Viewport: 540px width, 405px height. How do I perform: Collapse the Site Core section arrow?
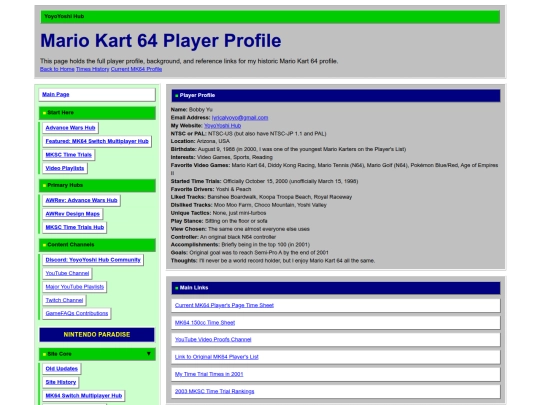pos(148,354)
